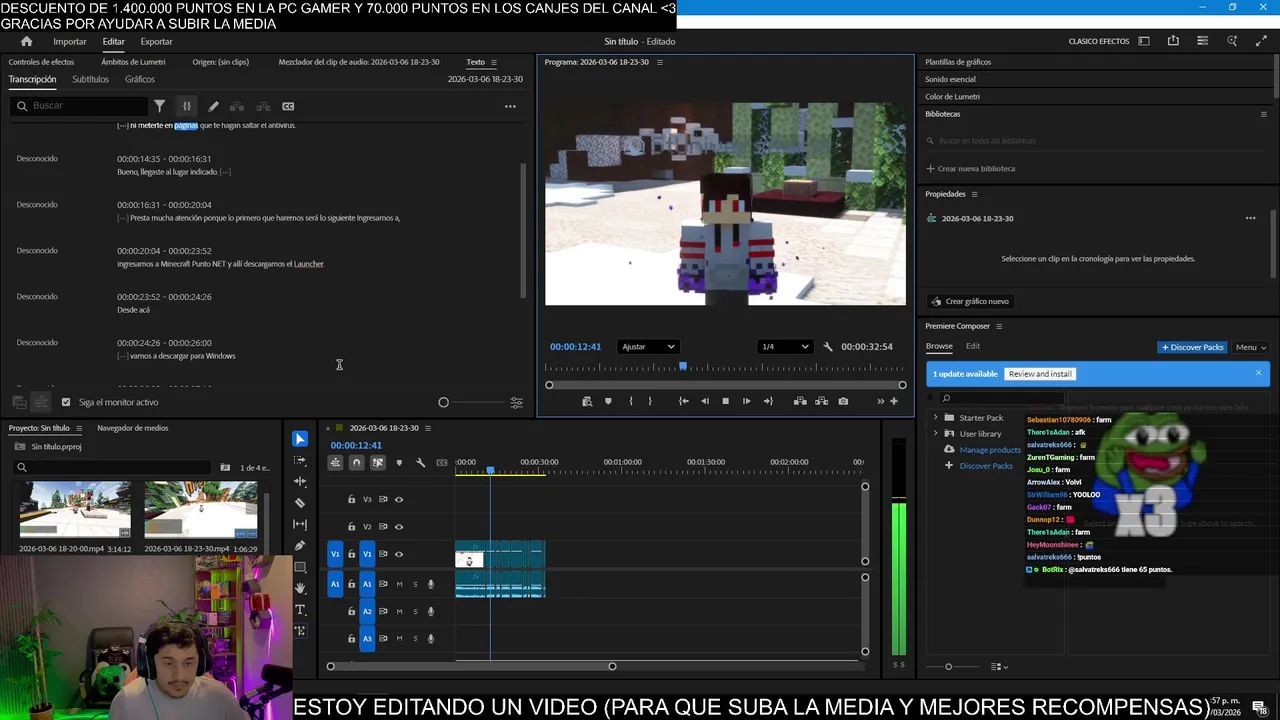Image resolution: width=1280 pixels, height=720 pixels.
Task: Select the Selection tool arrow
Action: tap(300, 439)
